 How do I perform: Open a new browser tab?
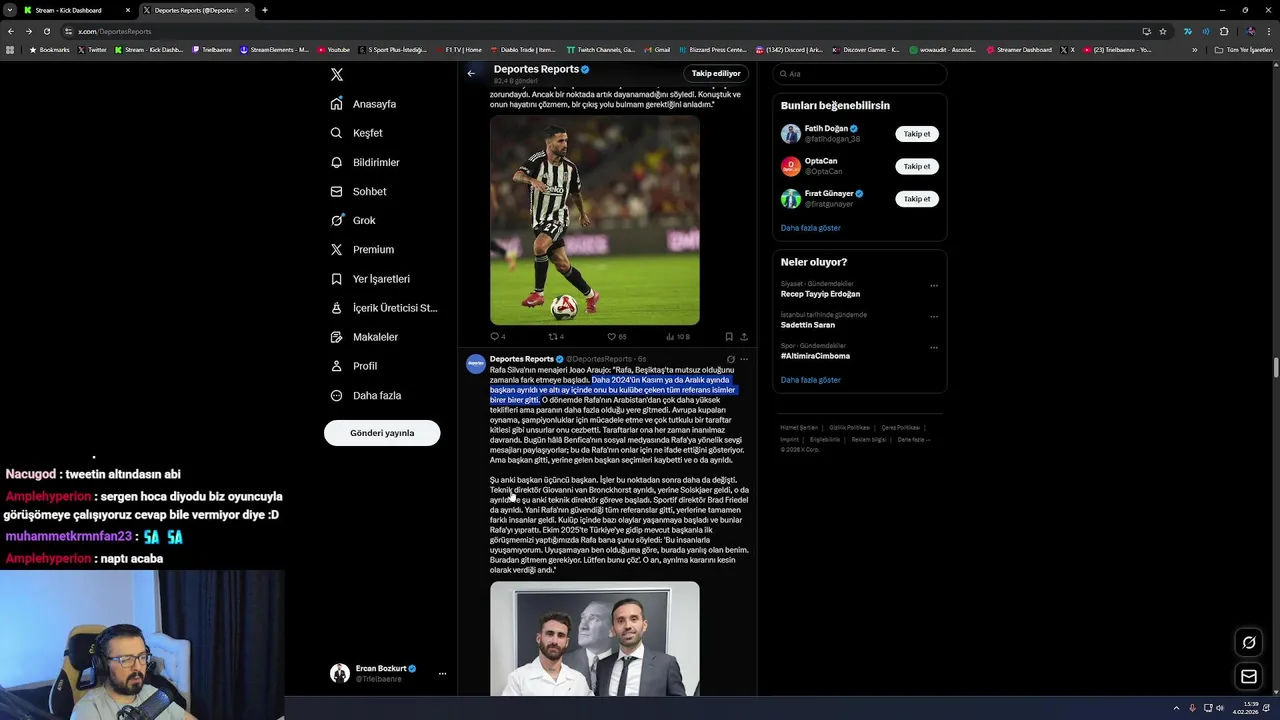264,10
